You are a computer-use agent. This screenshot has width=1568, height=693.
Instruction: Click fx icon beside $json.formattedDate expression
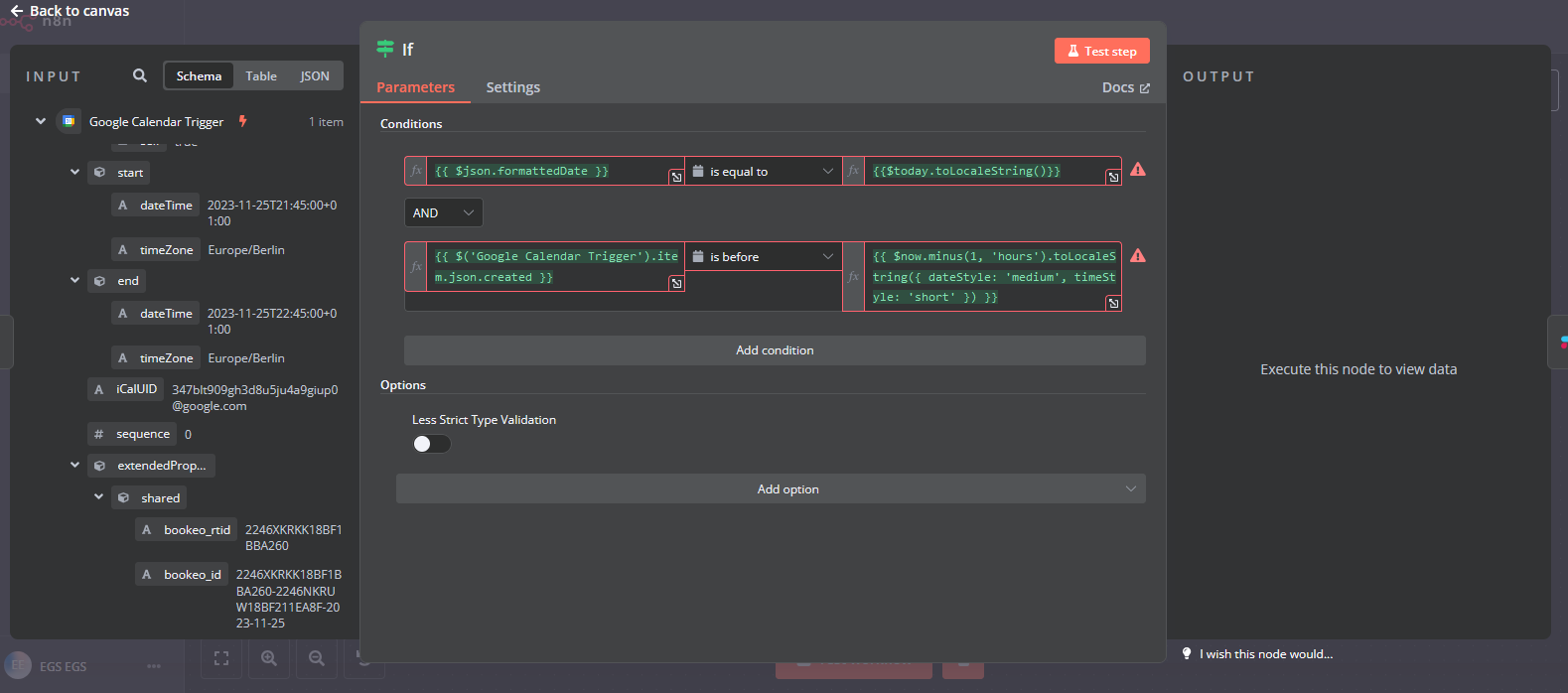coord(416,171)
